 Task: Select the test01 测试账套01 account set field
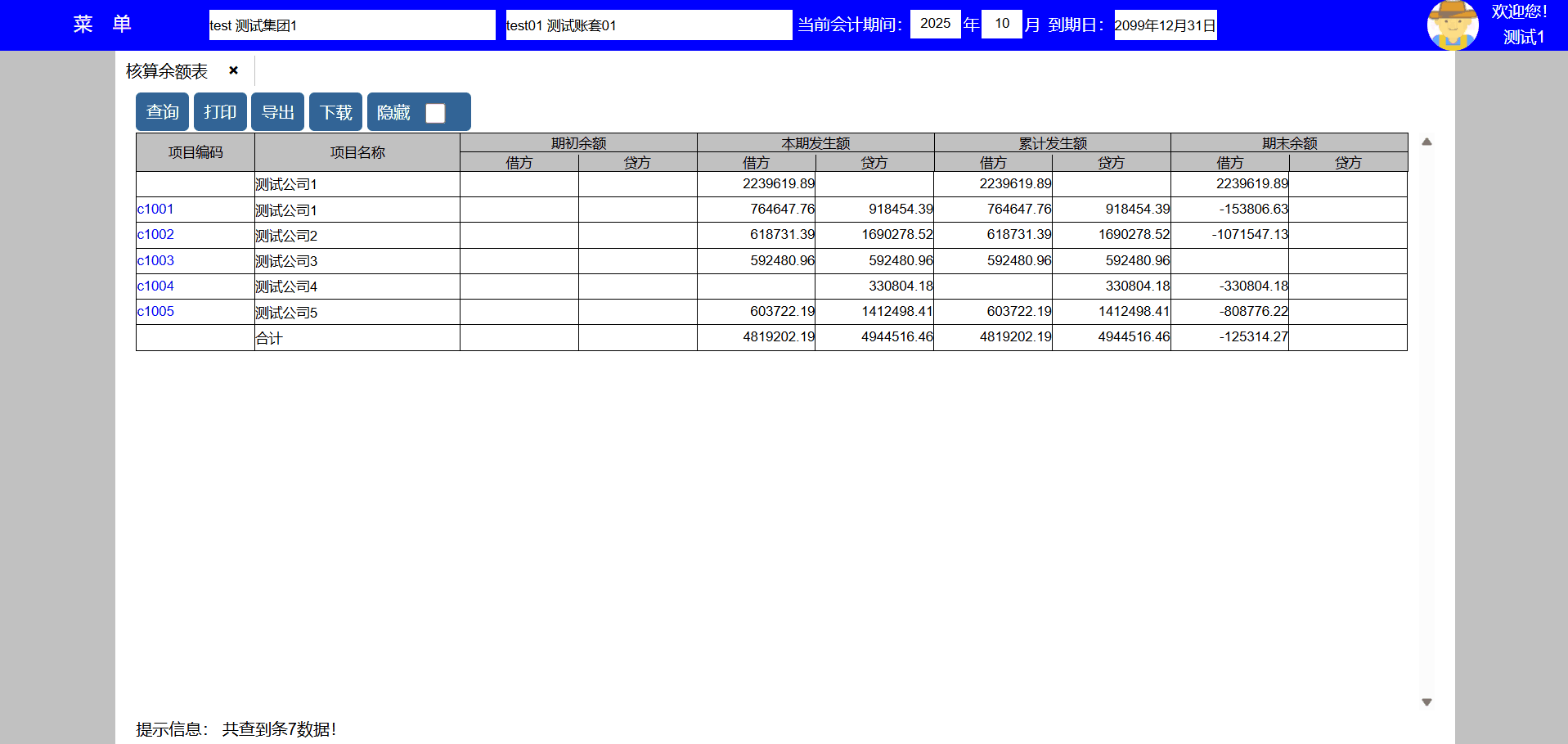648,25
